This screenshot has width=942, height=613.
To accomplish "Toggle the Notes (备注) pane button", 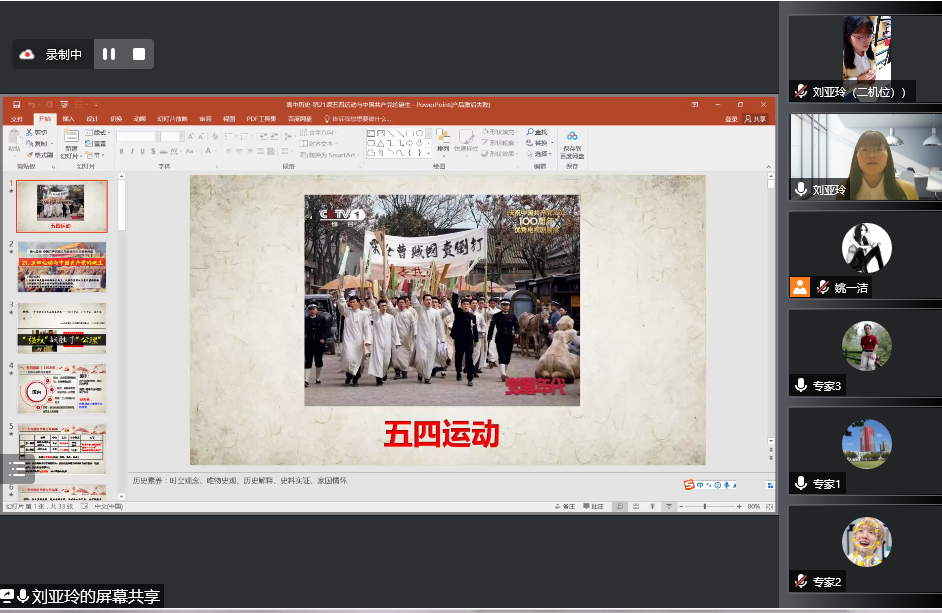I will (x=565, y=507).
